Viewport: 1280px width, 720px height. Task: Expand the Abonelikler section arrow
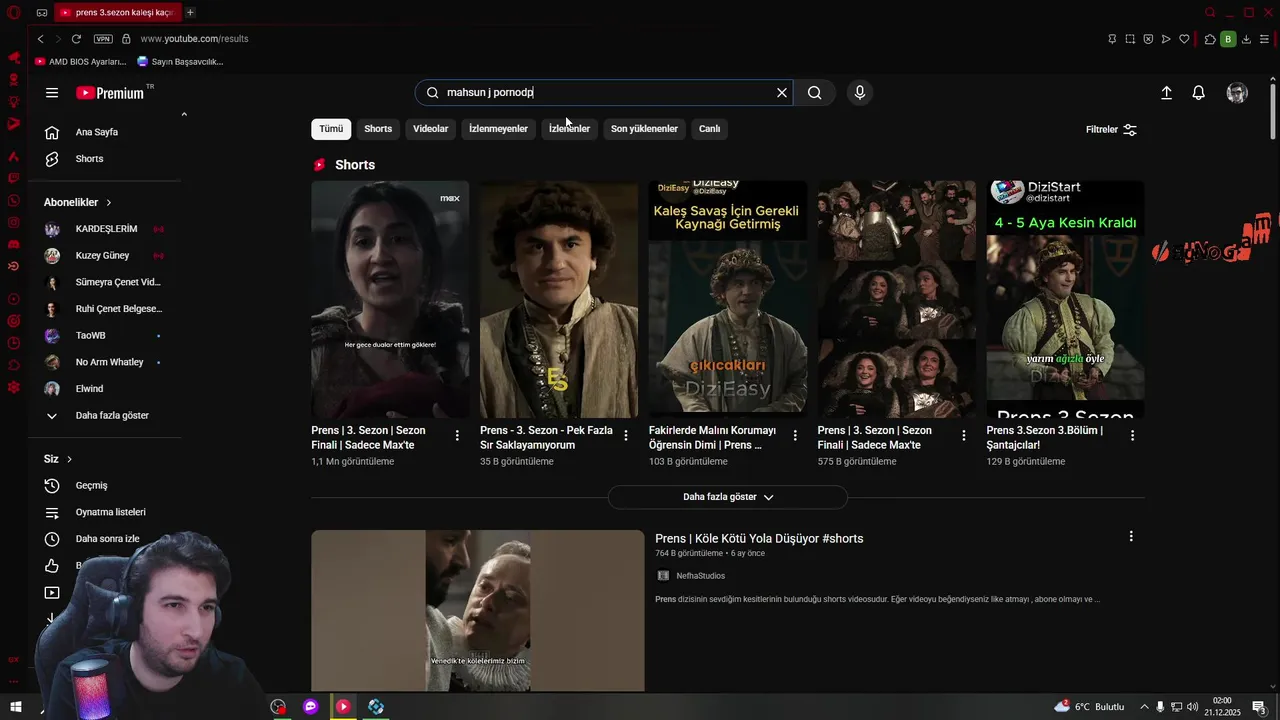coord(109,202)
